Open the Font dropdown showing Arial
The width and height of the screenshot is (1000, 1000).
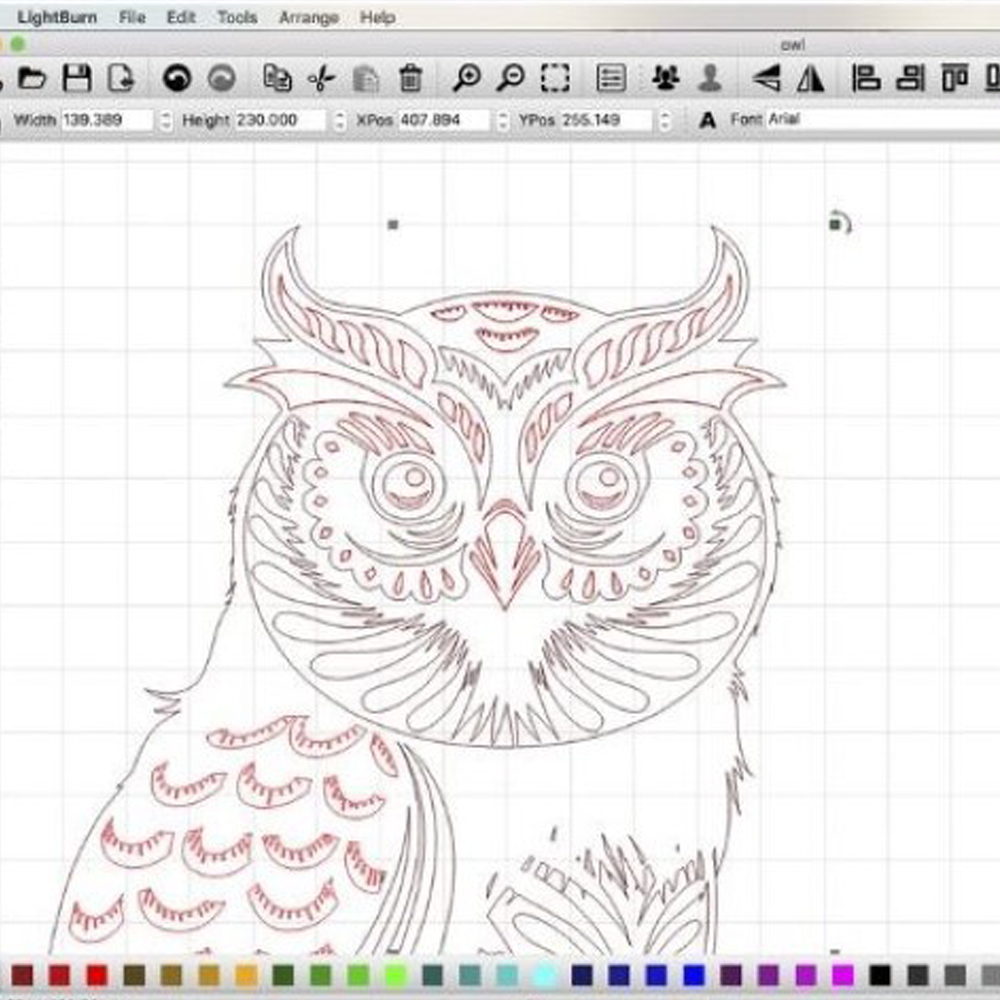(880, 119)
